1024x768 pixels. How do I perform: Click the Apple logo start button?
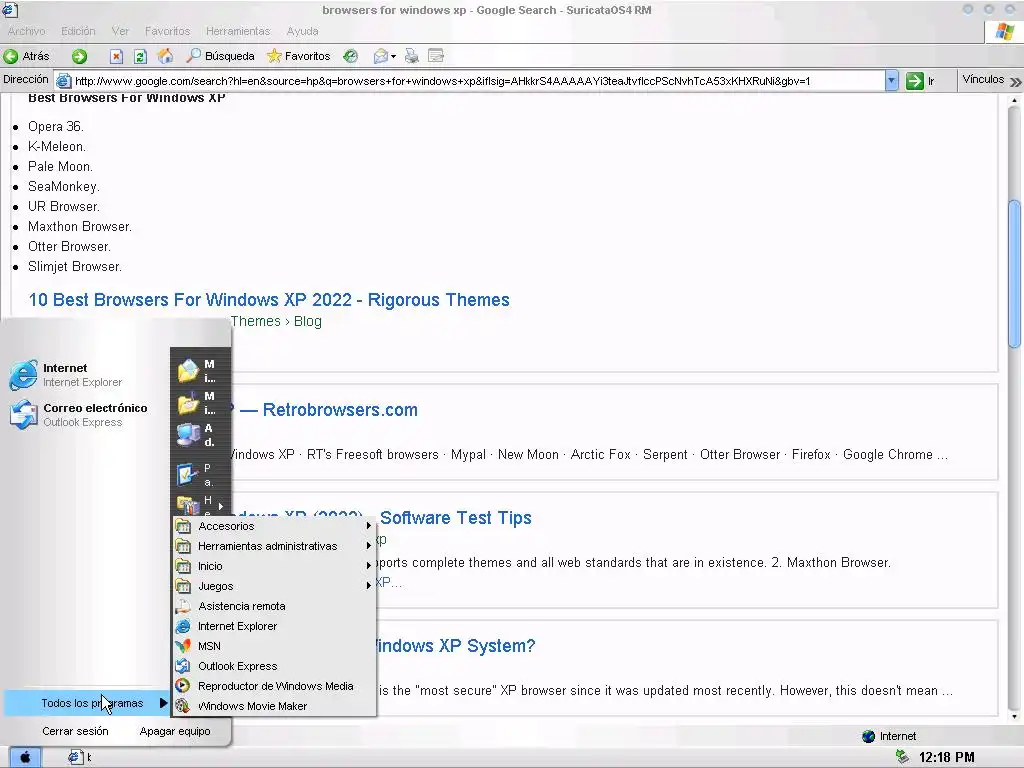[x=25, y=758]
